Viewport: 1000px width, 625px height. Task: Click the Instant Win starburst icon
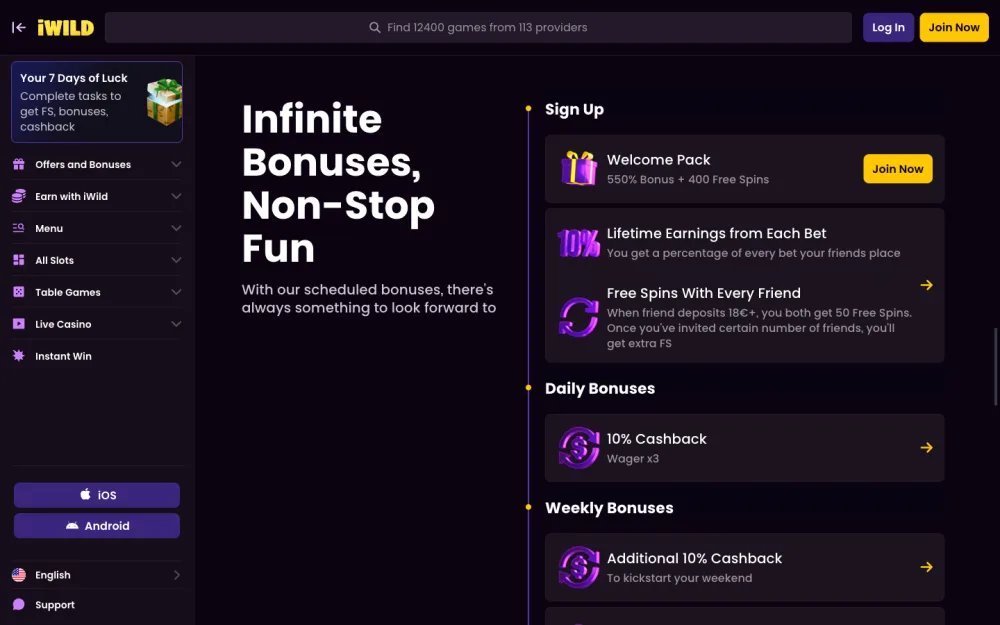18,356
